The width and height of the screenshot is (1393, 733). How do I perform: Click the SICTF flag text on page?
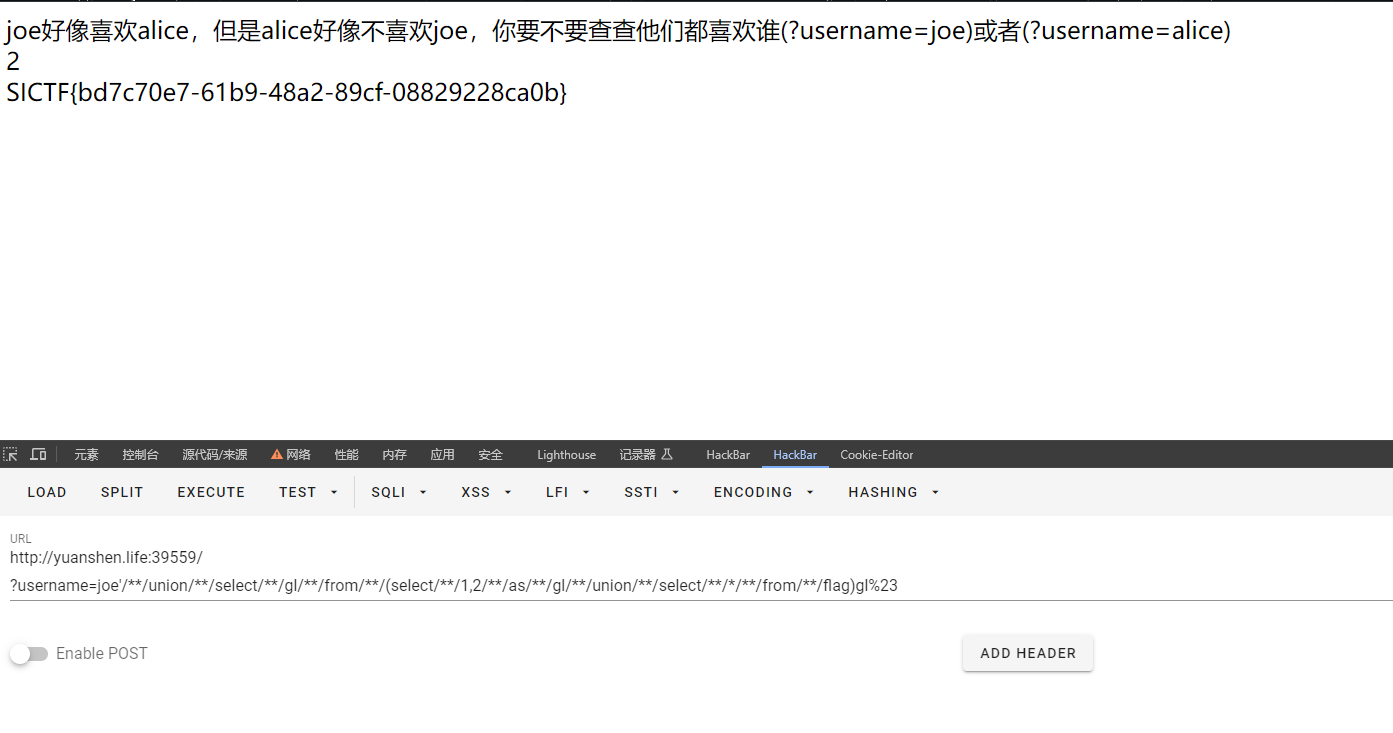tap(287, 92)
